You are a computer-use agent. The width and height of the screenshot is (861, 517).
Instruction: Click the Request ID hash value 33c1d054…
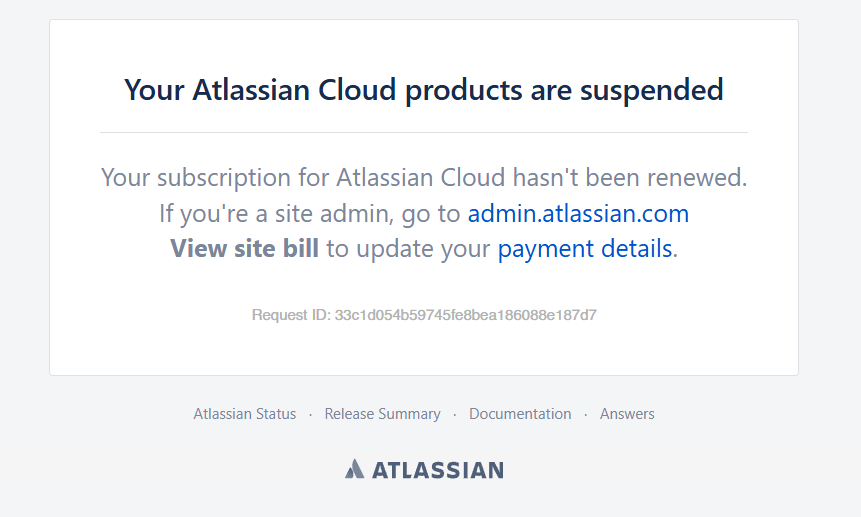click(x=466, y=315)
